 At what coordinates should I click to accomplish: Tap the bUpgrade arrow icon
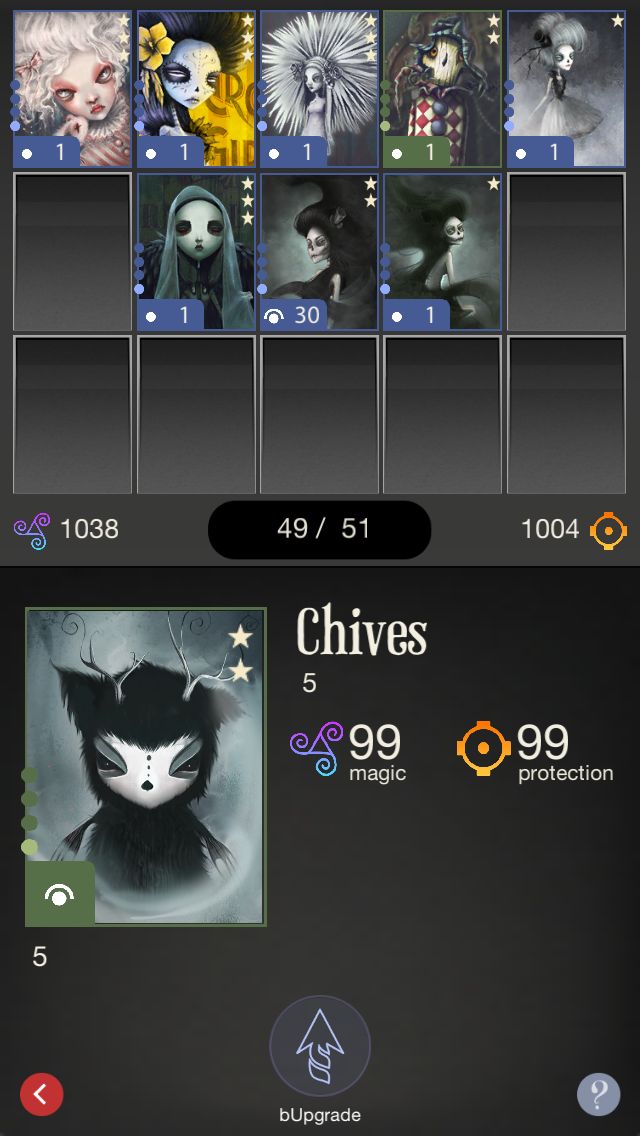(x=320, y=1046)
